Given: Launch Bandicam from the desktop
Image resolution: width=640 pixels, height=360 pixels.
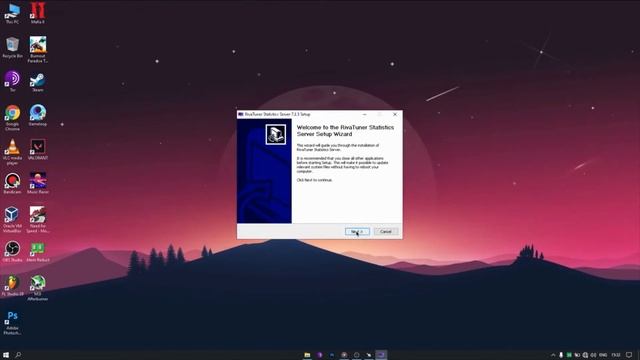Looking at the screenshot, I should click(12, 184).
